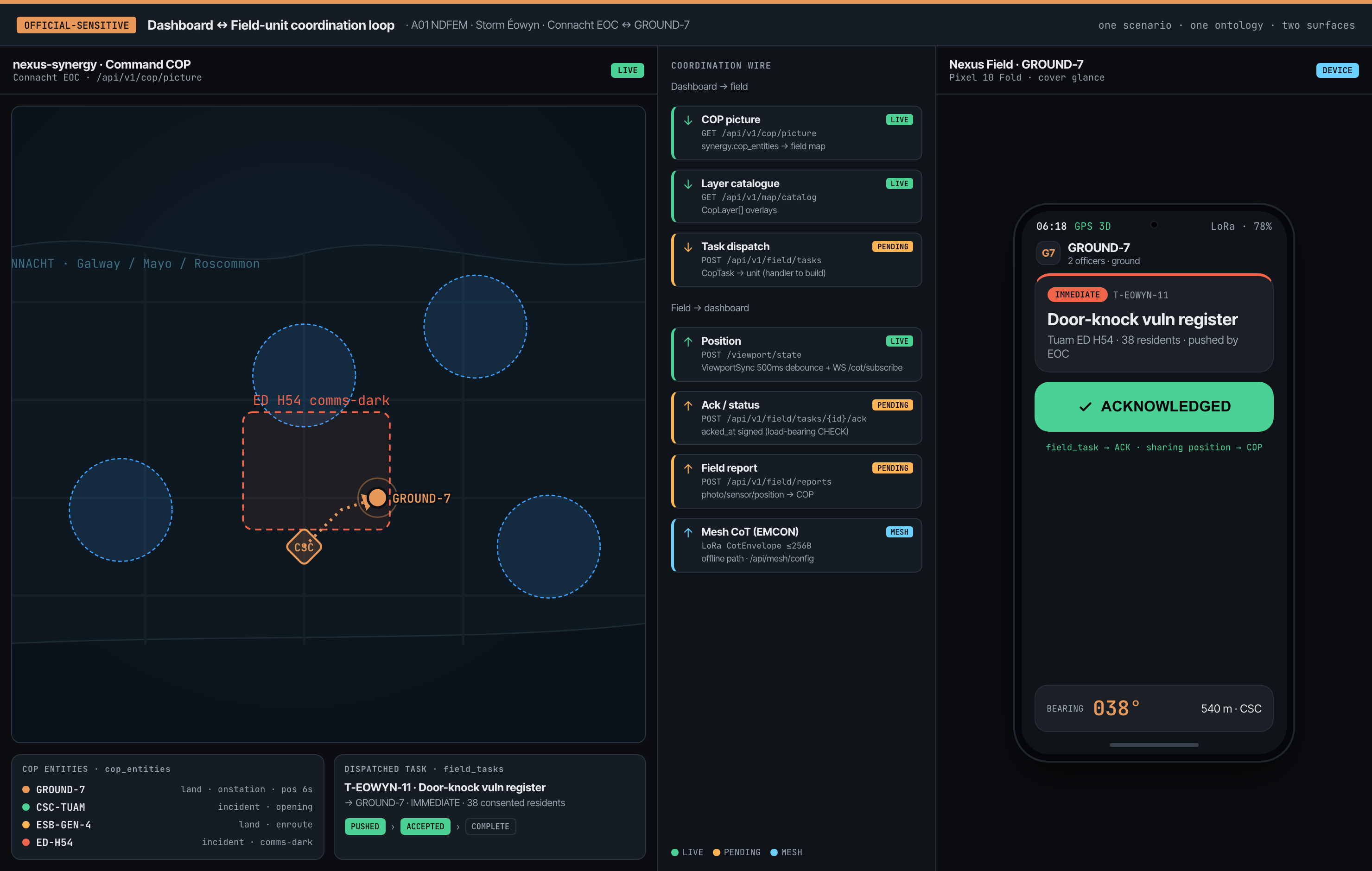Click the Dashboard ↔ Field-unit coordination loop title
The height and width of the screenshot is (871, 1372).
(x=271, y=25)
